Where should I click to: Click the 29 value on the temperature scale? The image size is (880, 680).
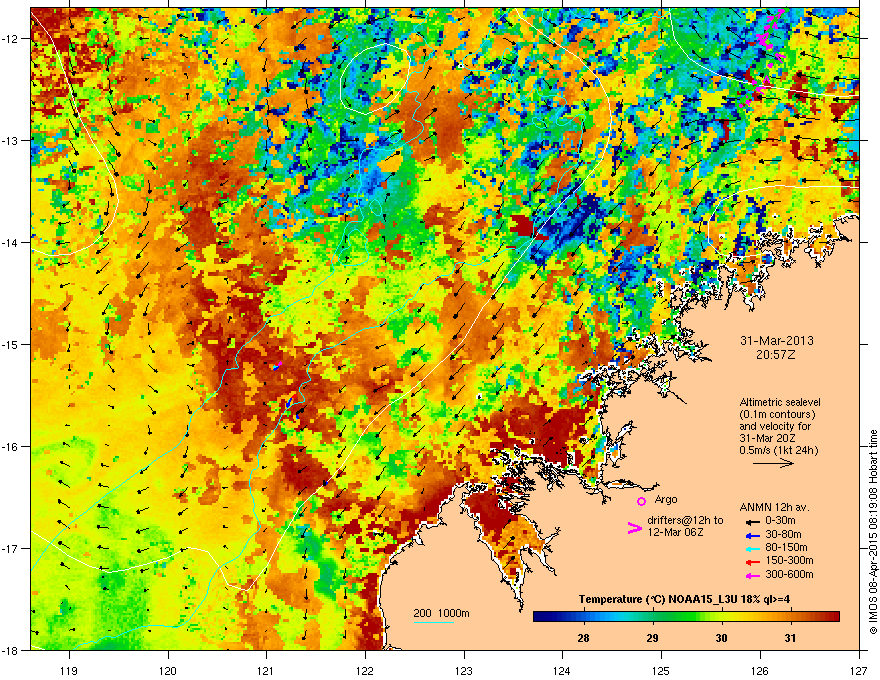click(x=652, y=637)
